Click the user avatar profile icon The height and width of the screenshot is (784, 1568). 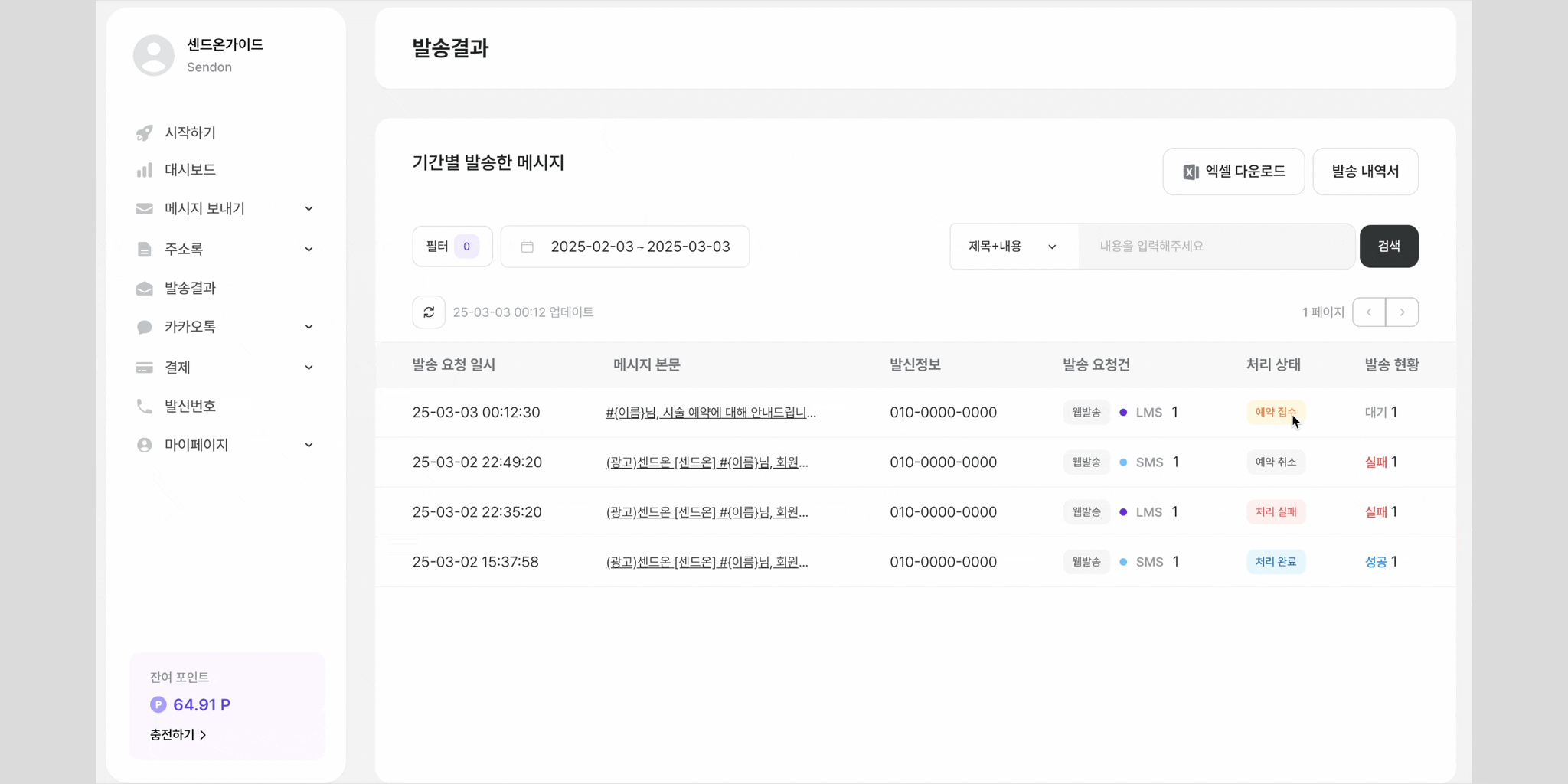(x=154, y=55)
